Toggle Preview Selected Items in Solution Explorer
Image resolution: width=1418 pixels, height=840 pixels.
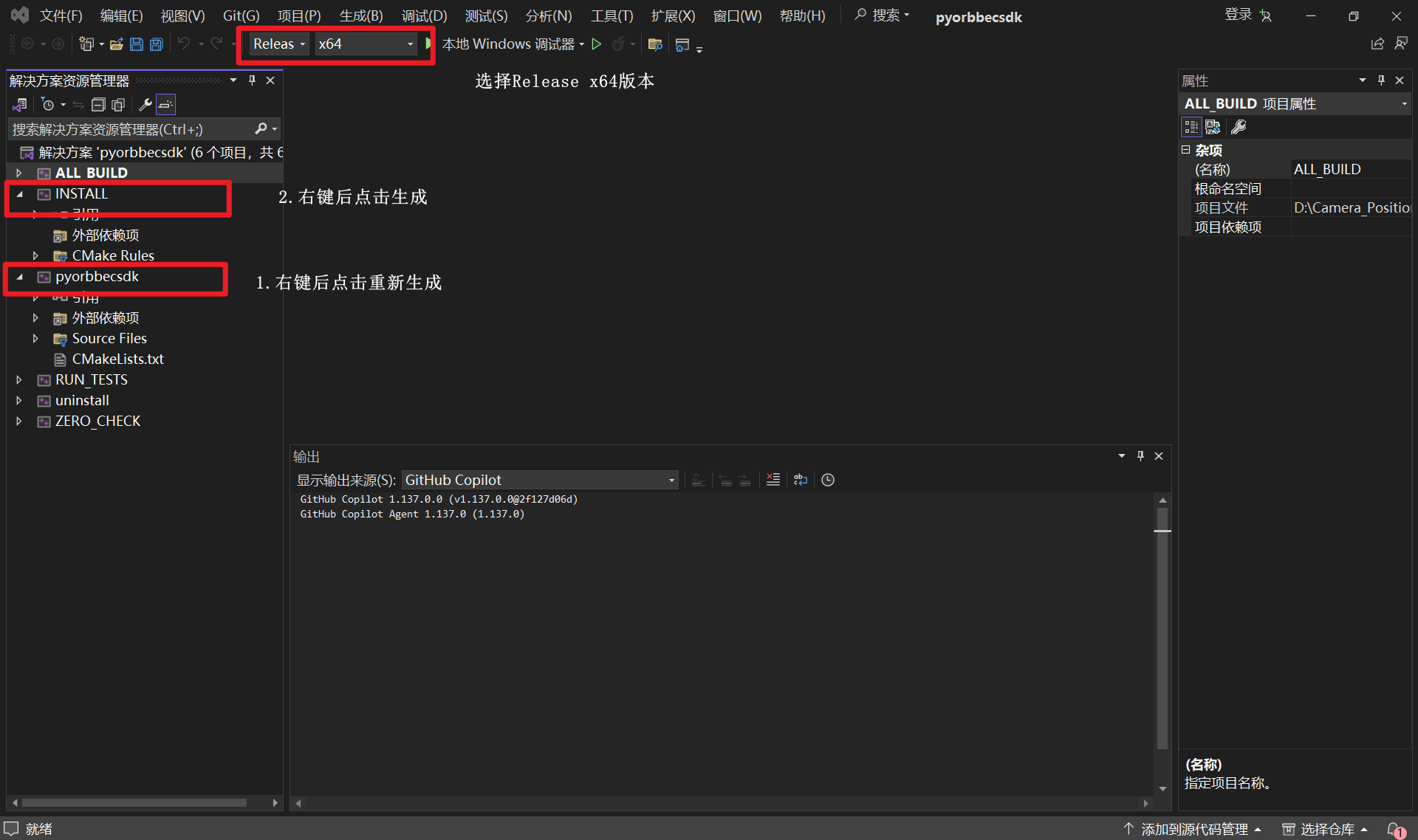tap(118, 104)
